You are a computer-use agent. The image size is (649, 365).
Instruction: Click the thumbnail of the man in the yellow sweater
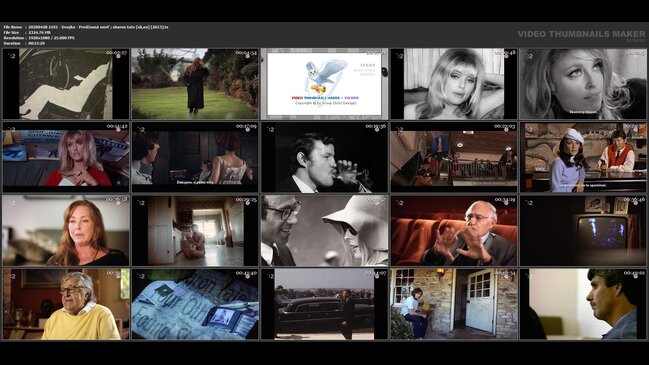[x=66, y=304]
